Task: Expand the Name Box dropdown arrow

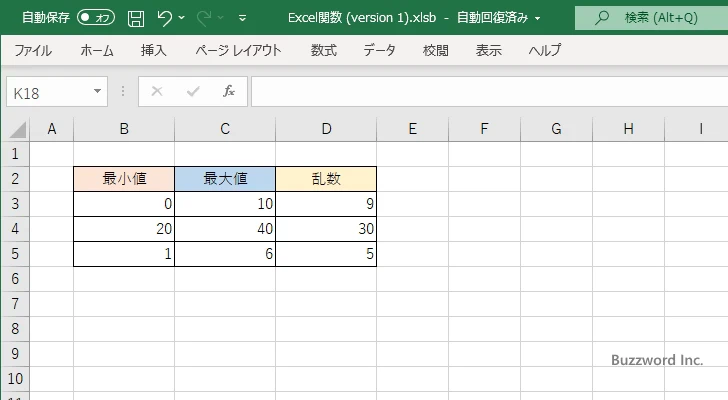Action: tap(98, 91)
